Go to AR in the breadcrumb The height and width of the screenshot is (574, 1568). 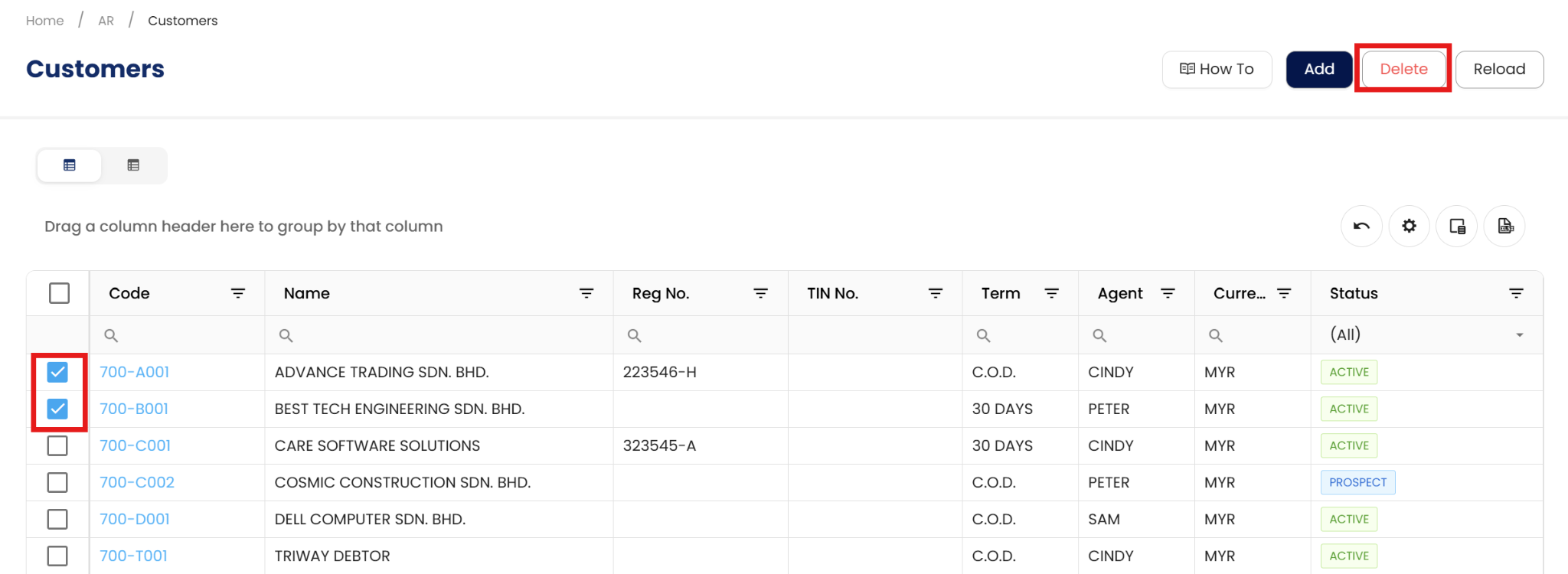(106, 21)
